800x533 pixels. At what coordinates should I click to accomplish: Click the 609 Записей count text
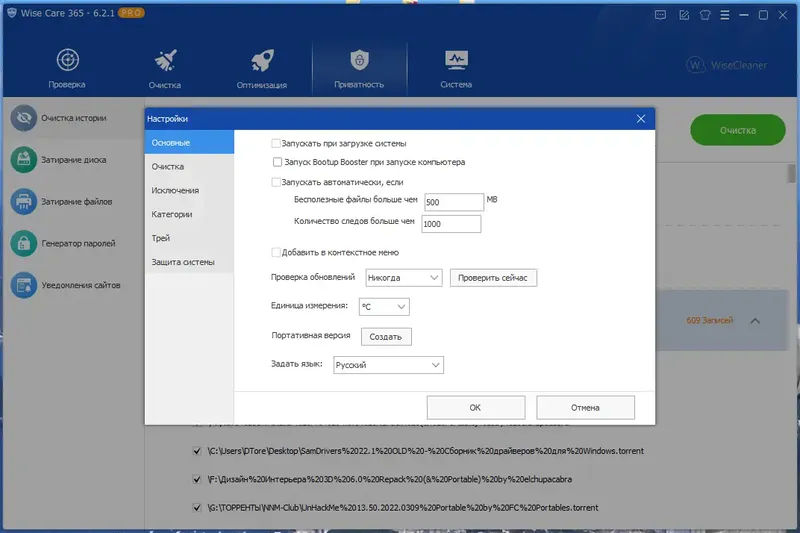[x=710, y=320]
